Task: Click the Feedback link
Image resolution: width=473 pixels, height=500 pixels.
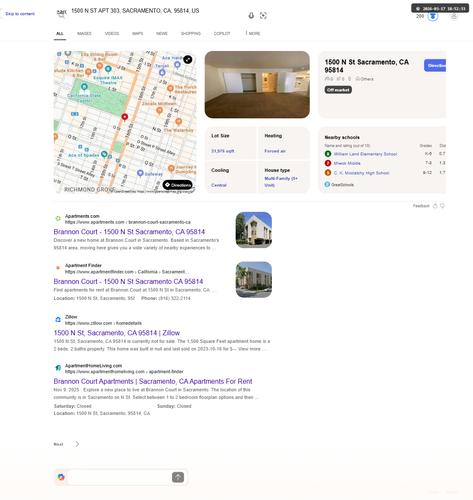Action: (421, 206)
